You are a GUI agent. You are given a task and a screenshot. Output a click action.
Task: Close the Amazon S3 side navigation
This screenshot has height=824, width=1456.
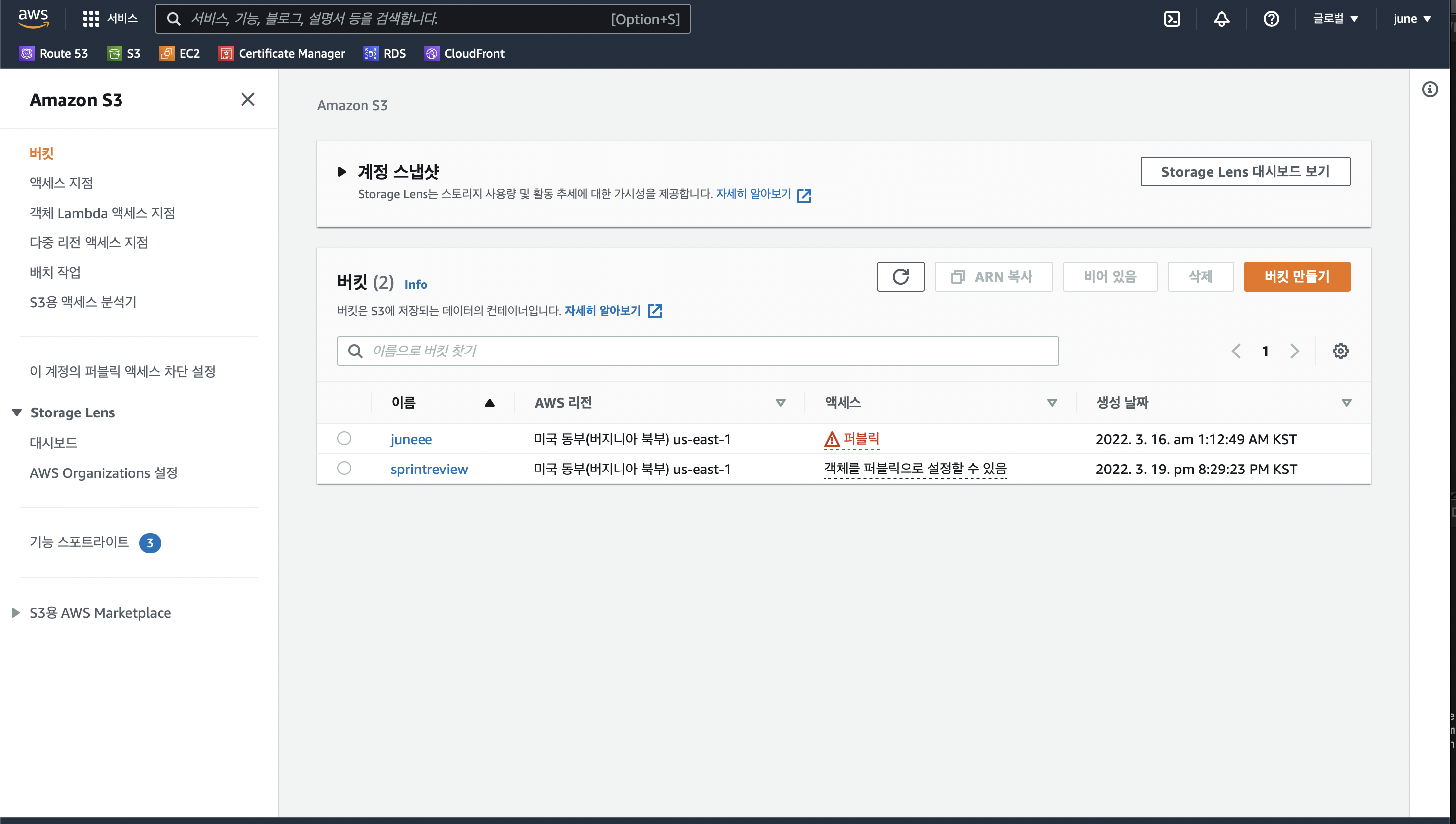click(x=247, y=99)
